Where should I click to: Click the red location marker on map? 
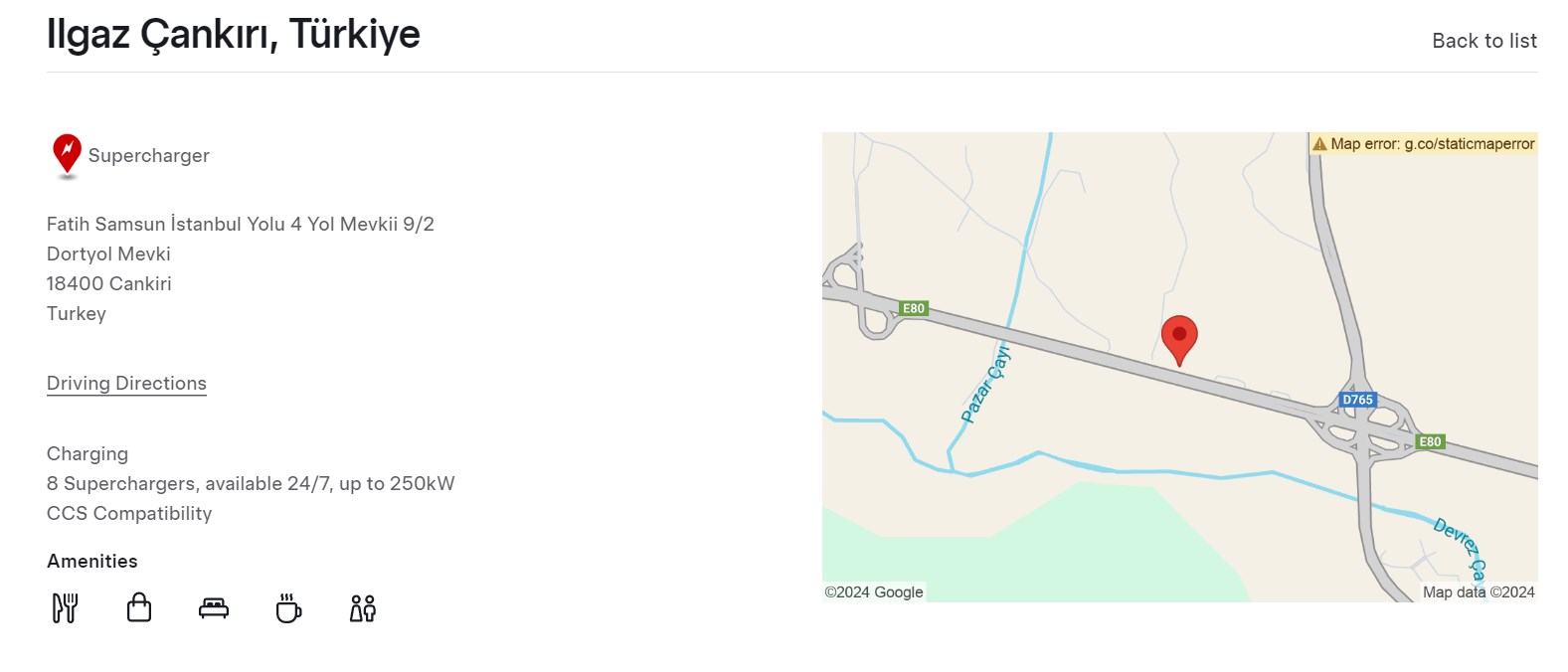point(1179,340)
